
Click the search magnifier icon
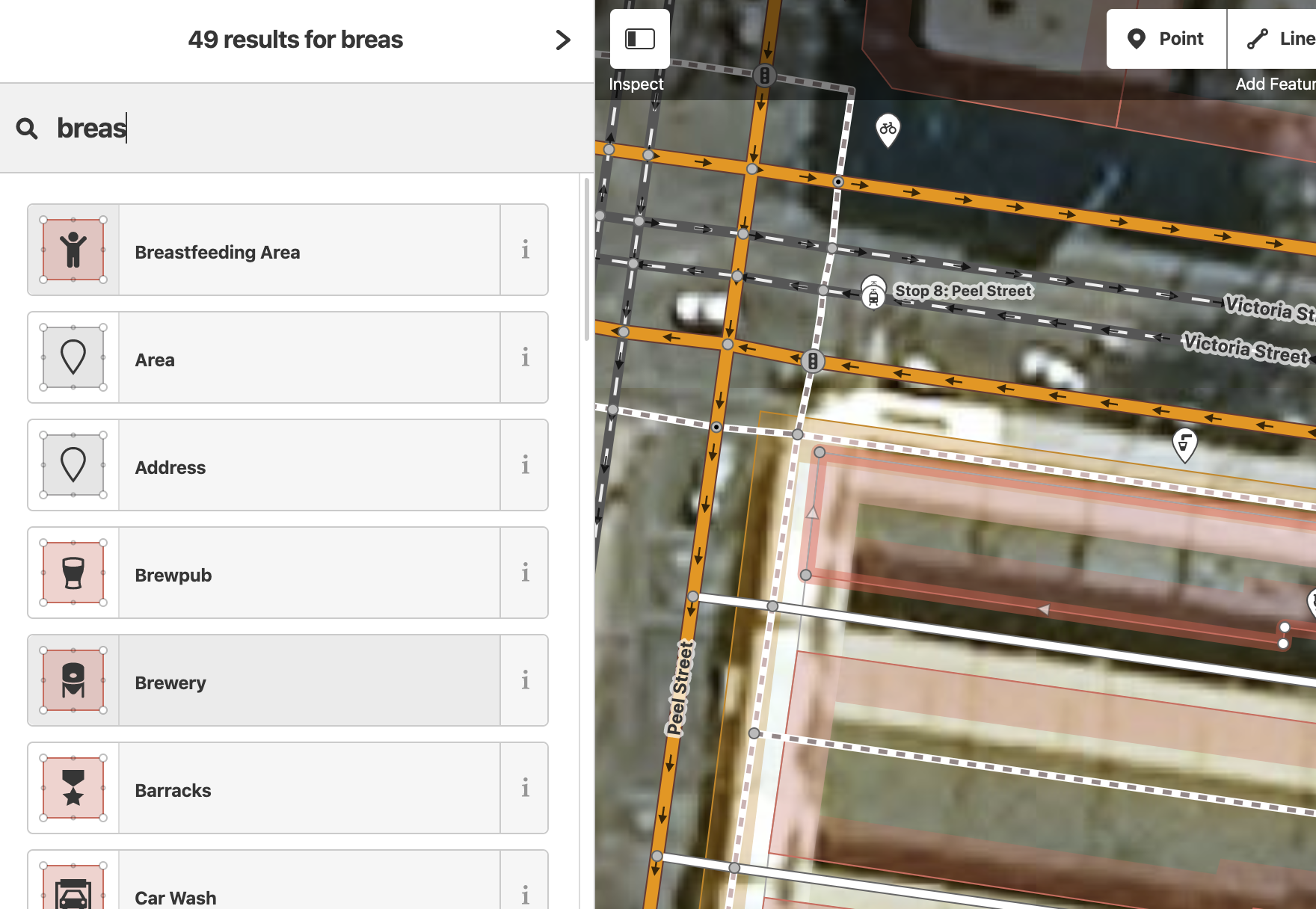(27, 129)
